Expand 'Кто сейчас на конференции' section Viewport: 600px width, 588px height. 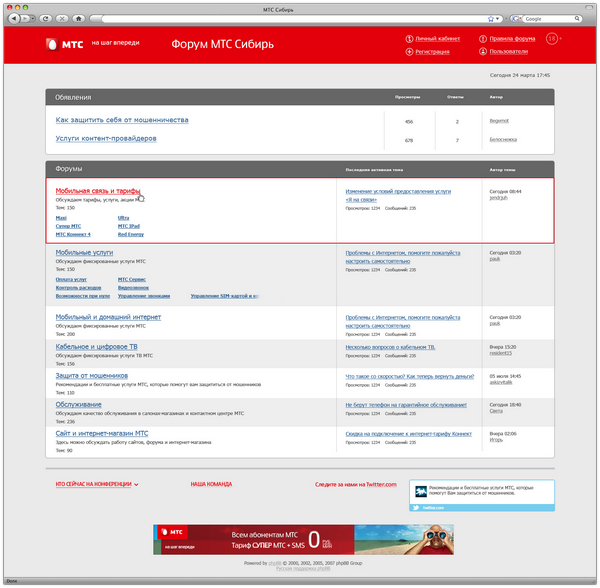tap(97, 484)
